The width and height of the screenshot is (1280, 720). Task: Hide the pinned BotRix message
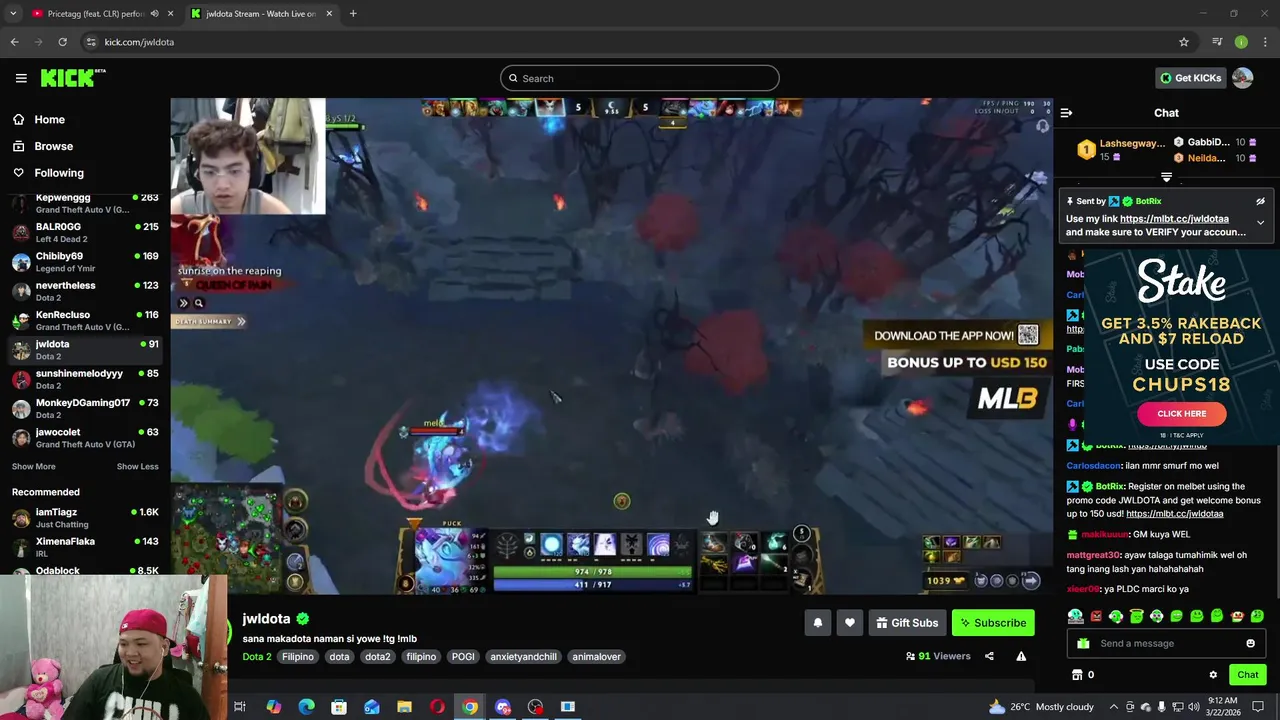[1260, 201]
